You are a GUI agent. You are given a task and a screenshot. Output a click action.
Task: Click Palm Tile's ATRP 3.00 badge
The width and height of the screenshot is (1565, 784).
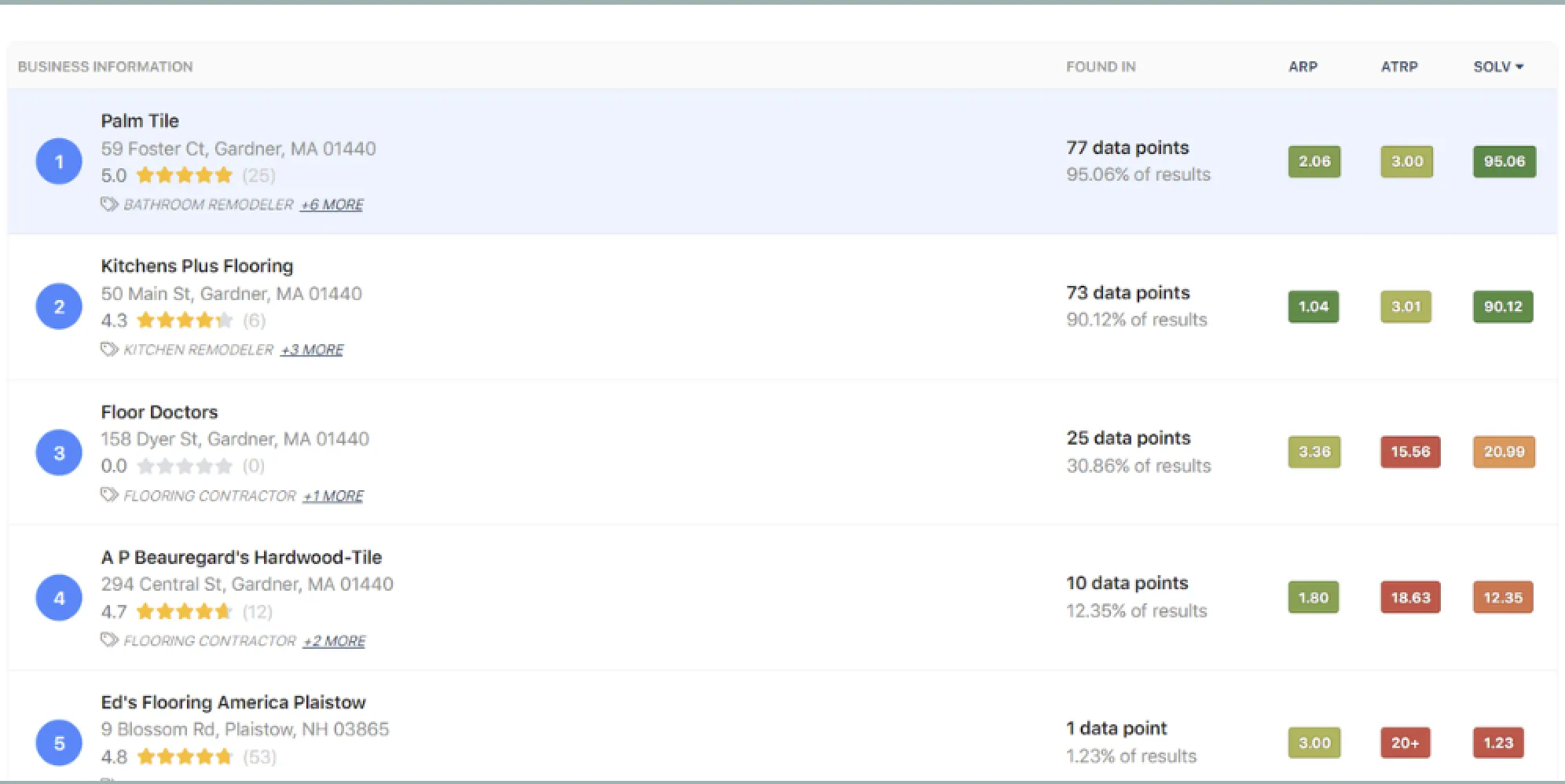(x=1407, y=162)
